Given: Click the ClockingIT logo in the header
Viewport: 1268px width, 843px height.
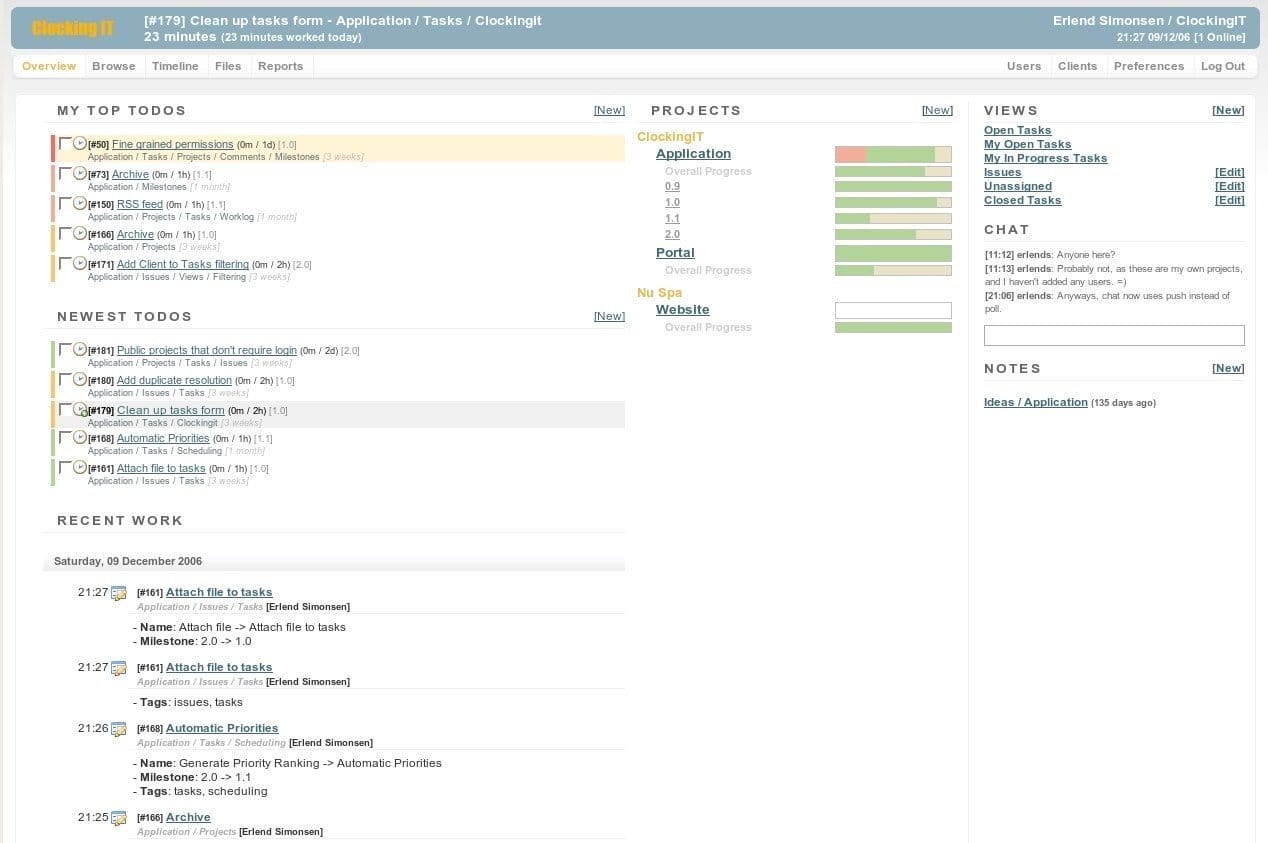Looking at the screenshot, I should (x=72, y=28).
